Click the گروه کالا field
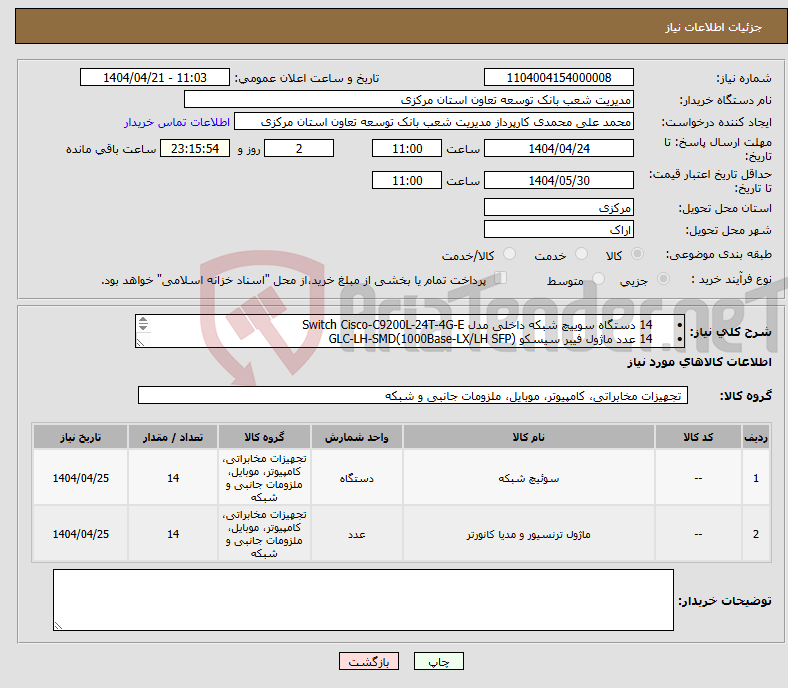This screenshot has width=788, height=688. click(x=413, y=396)
